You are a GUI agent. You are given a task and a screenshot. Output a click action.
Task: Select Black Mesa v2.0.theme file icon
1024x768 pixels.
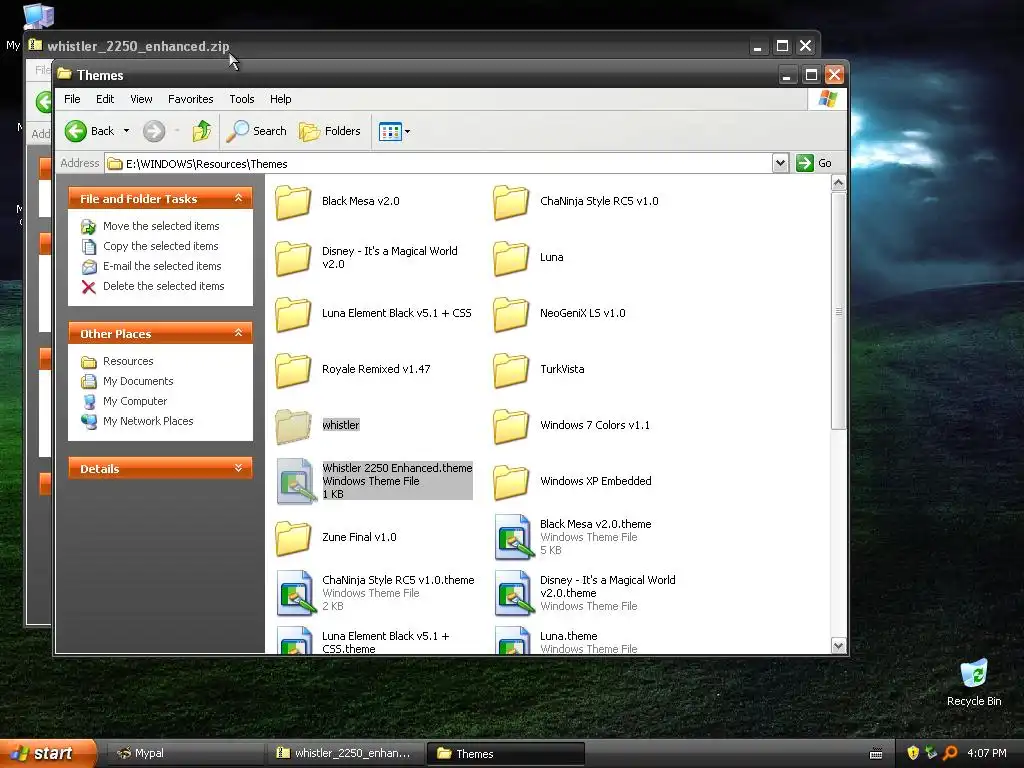click(x=515, y=537)
